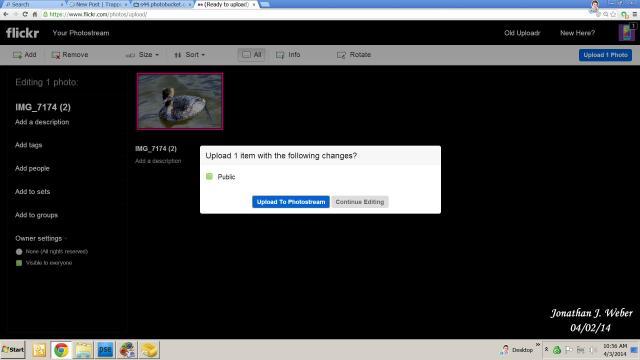Click the Desktop toolbar in taskbar
640x360 pixels.
(x=522, y=350)
